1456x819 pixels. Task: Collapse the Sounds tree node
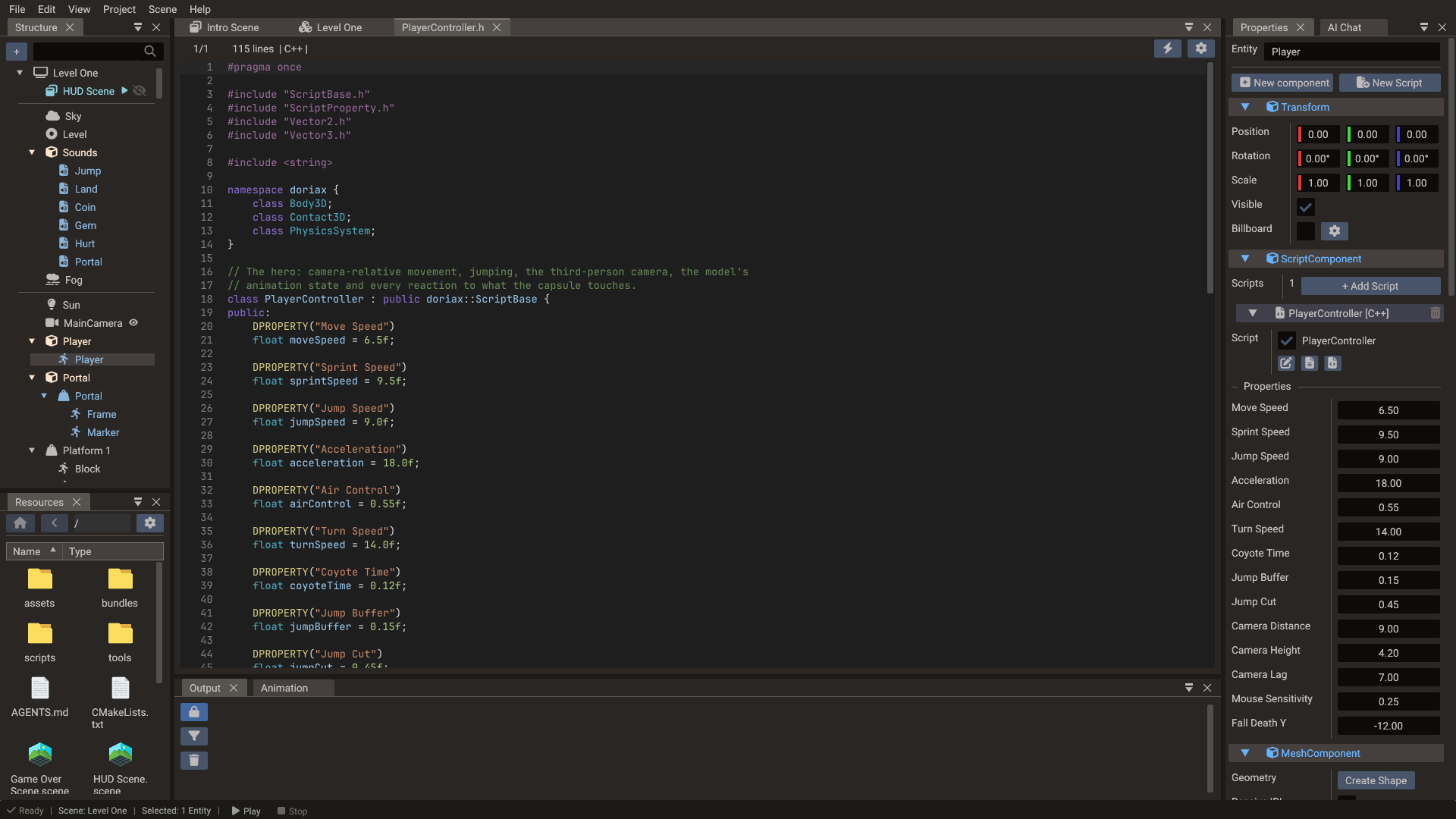tap(32, 152)
